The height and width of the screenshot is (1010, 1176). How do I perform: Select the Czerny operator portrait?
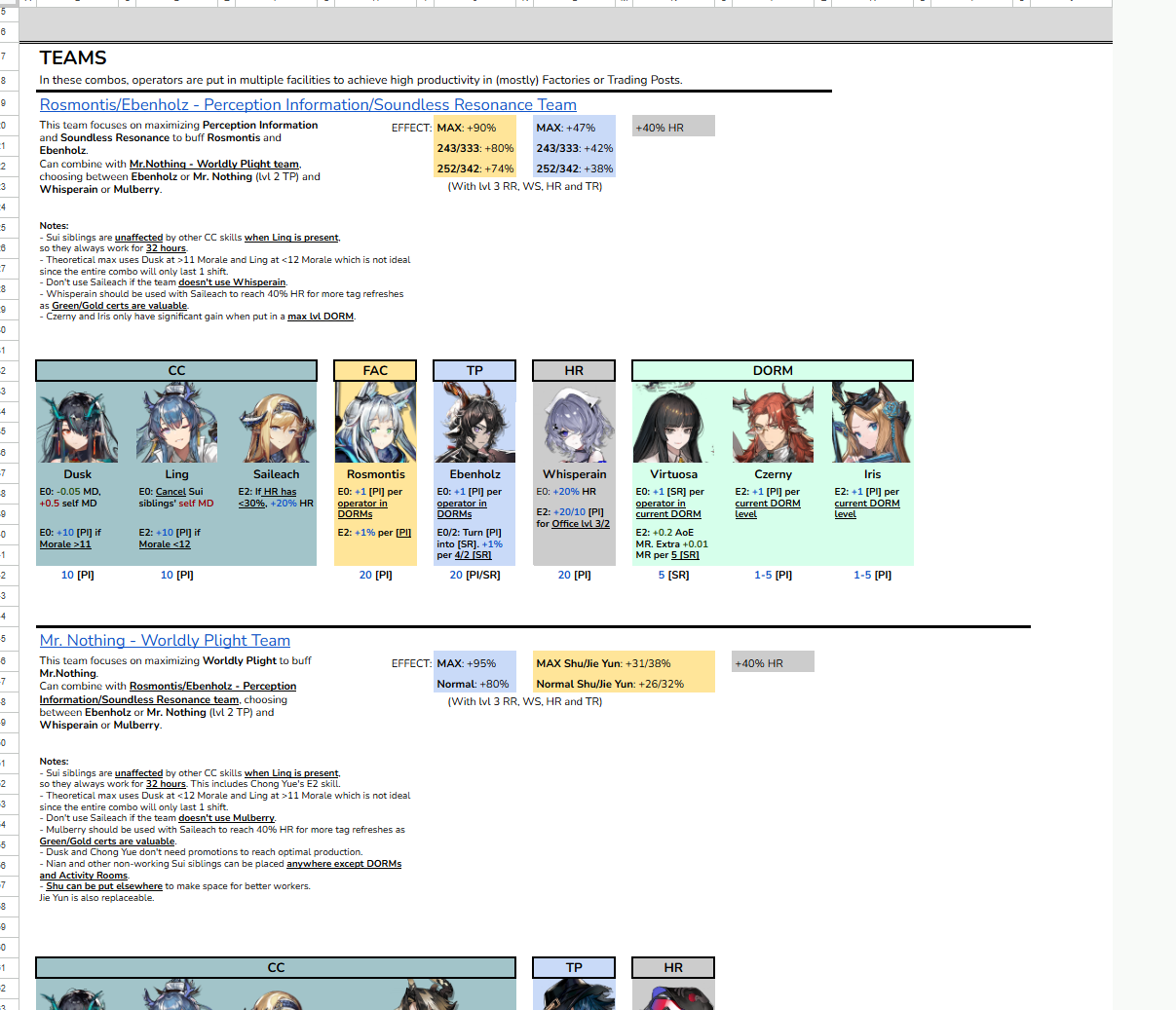tap(773, 424)
